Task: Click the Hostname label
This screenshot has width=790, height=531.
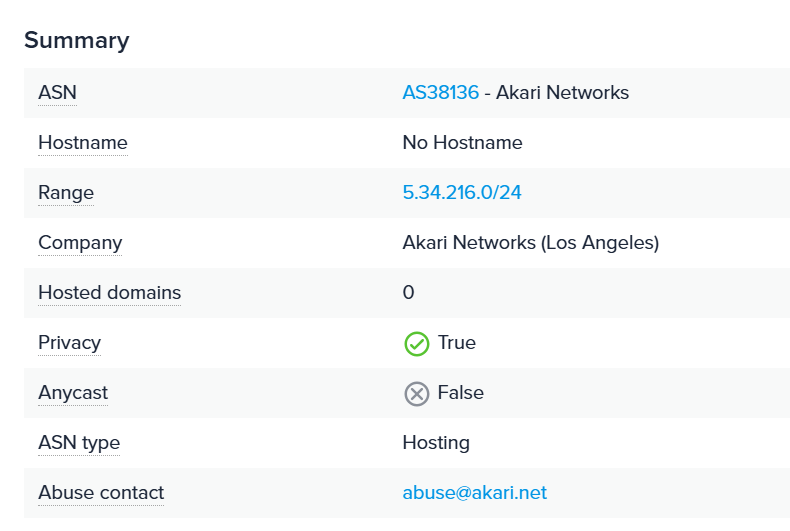Action: click(x=82, y=143)
